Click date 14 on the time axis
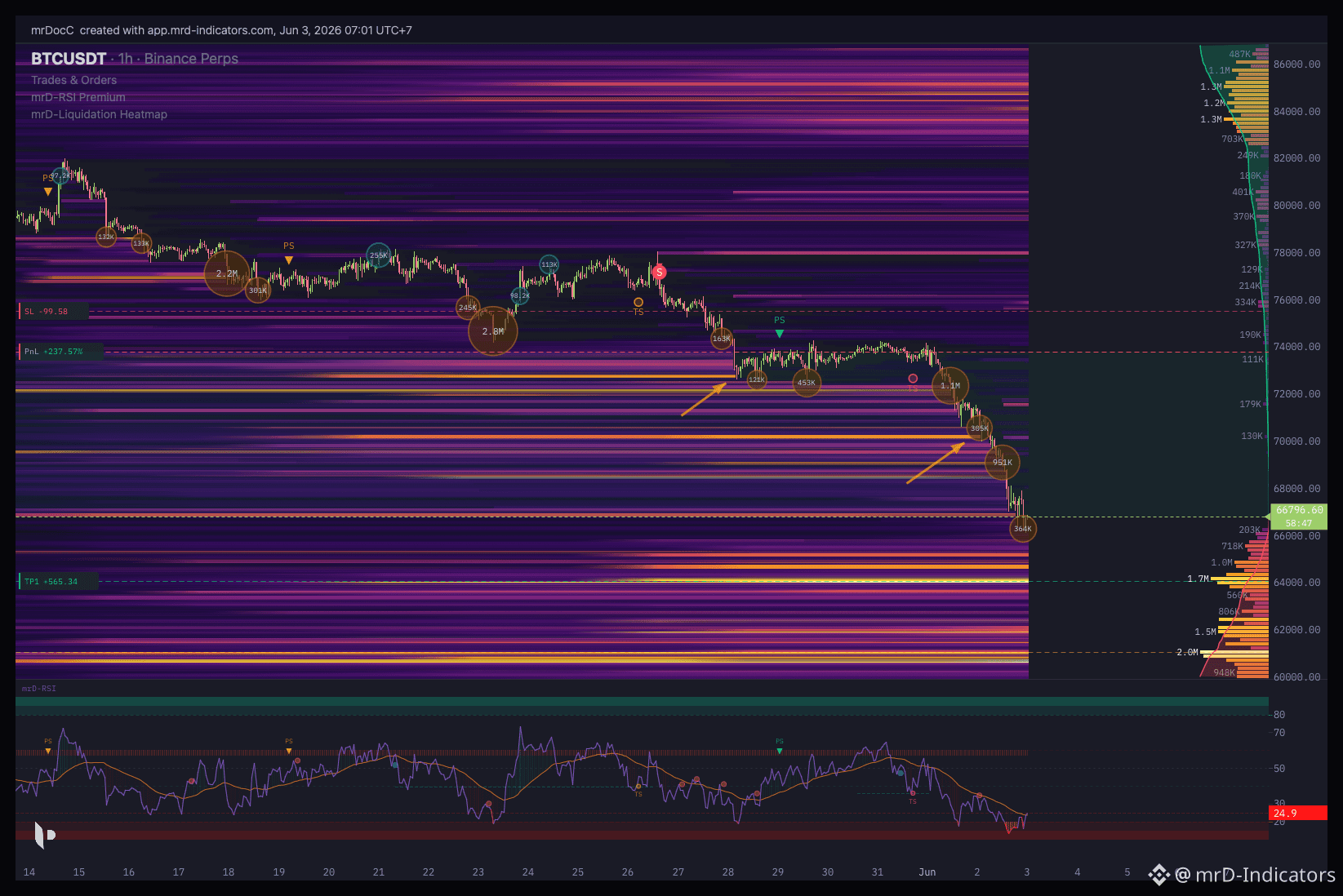This screenshot has width=1343, height=896. (29, 872)
